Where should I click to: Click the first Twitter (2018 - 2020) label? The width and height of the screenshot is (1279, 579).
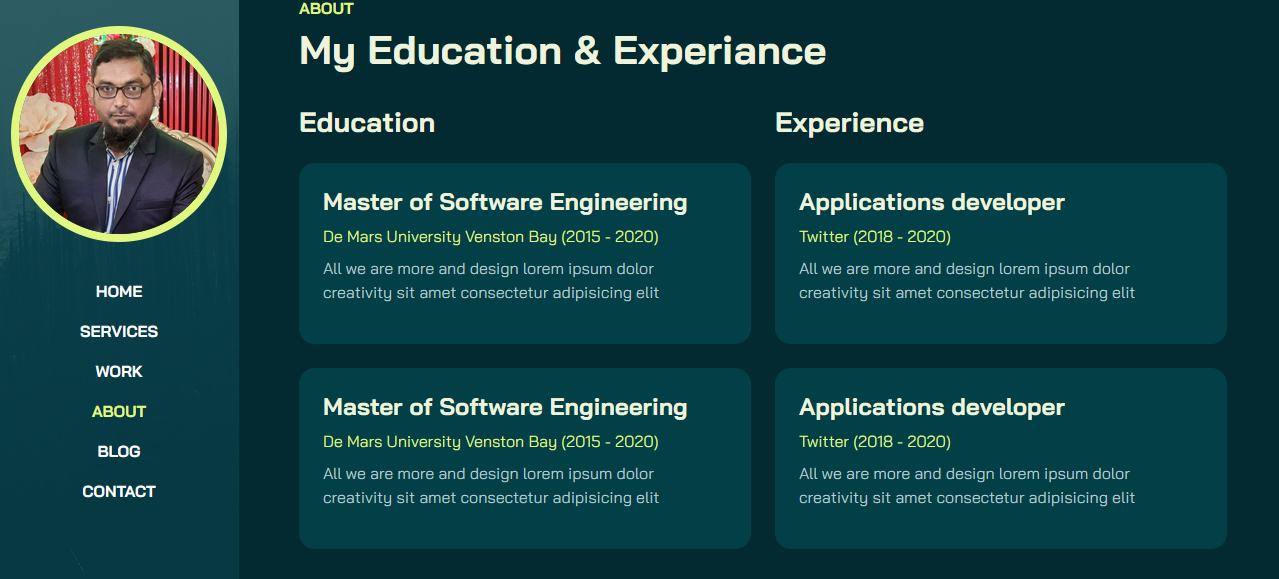click(x=874, y=237)
